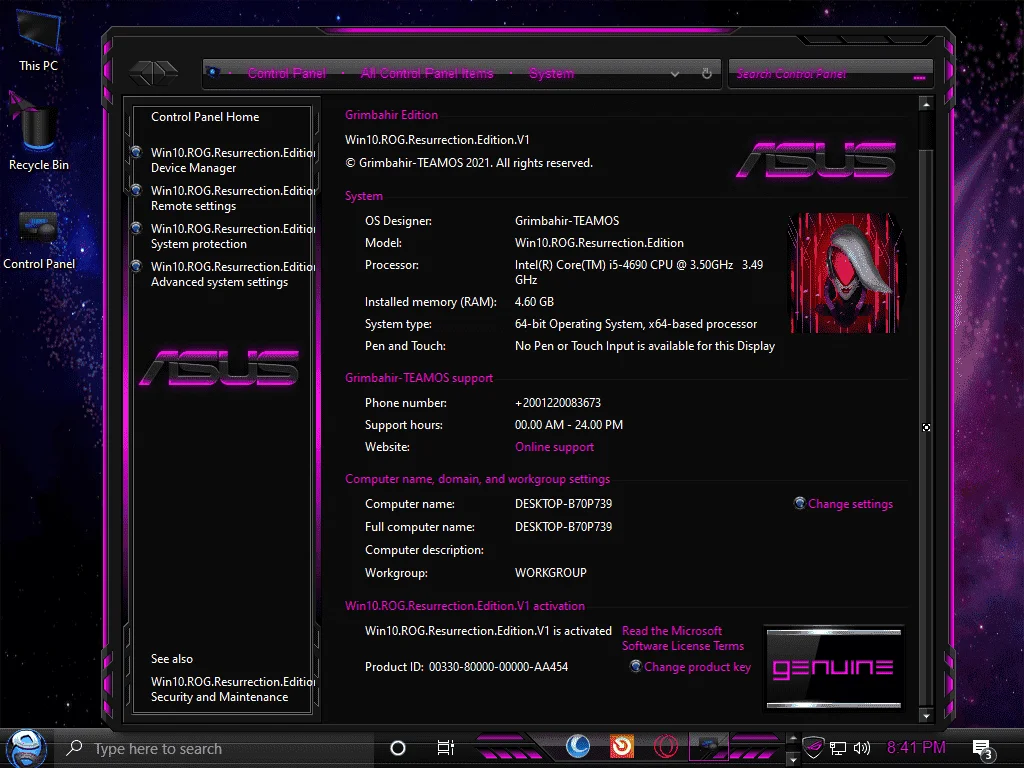The image size is (1024, 768).
Task: Open Advanced system settings link
Action: click(233, 274)
